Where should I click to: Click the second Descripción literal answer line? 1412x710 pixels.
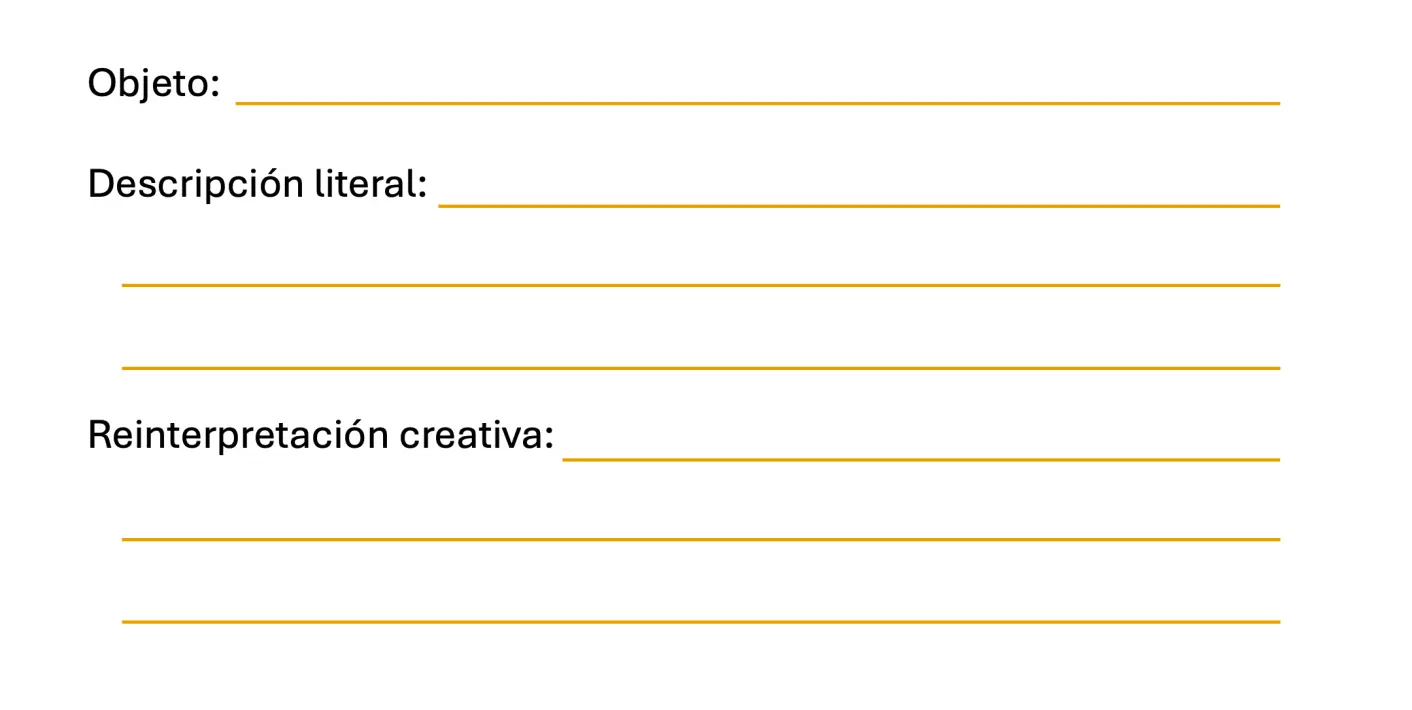click(x=700, y=285)
